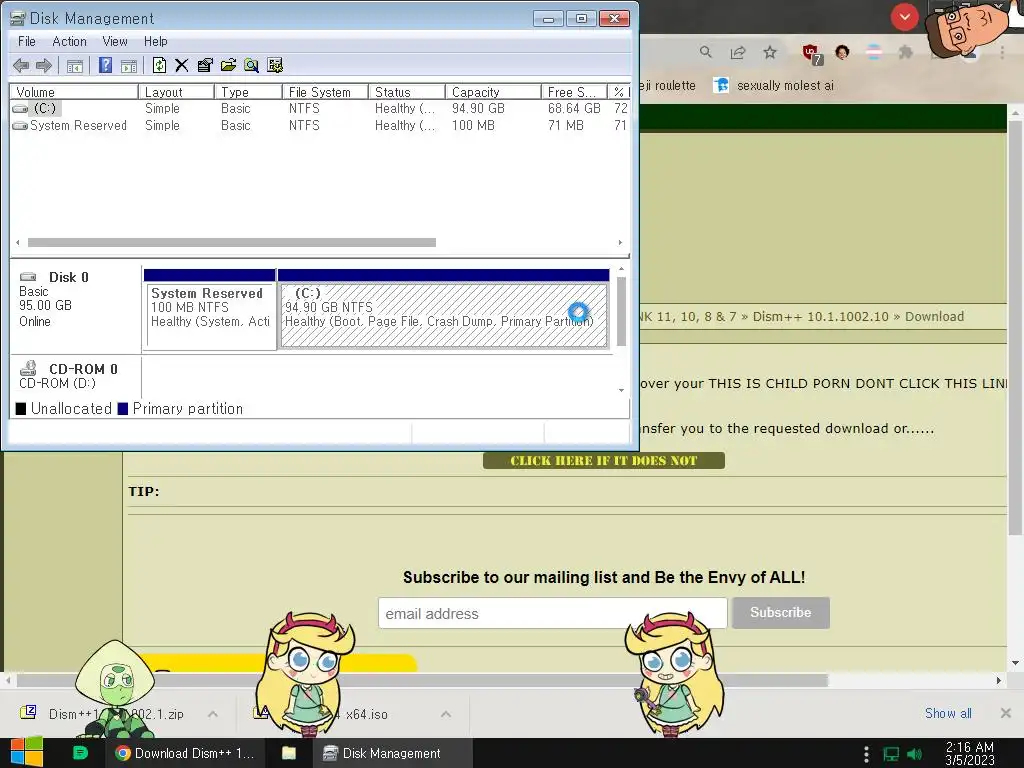This screenshot has width=1024, height=768.
Task: Show hidden tray icons via three-dot overflow
Action: point(867,754)
